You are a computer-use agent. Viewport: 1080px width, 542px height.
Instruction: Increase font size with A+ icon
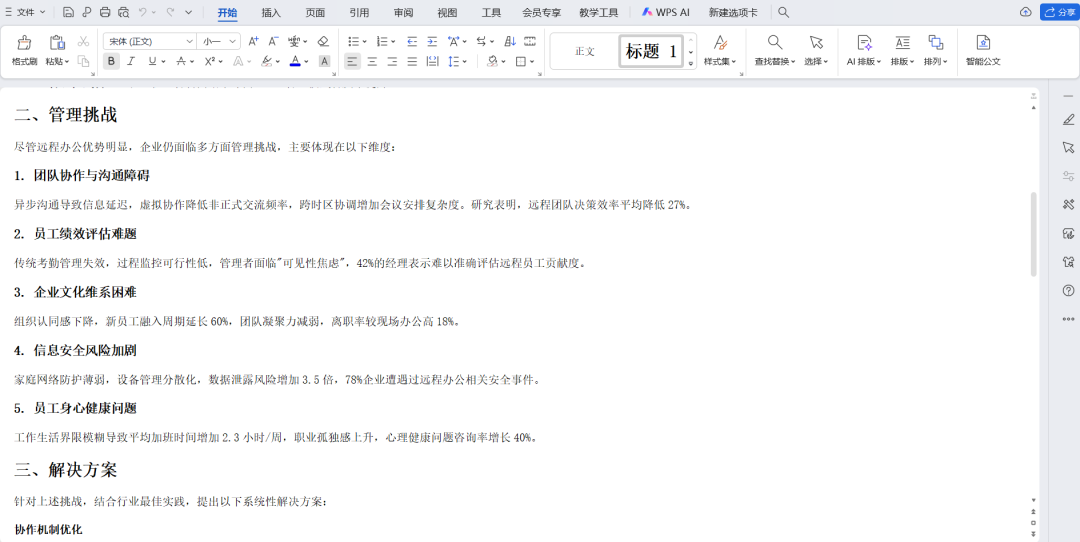coord(253,41)
